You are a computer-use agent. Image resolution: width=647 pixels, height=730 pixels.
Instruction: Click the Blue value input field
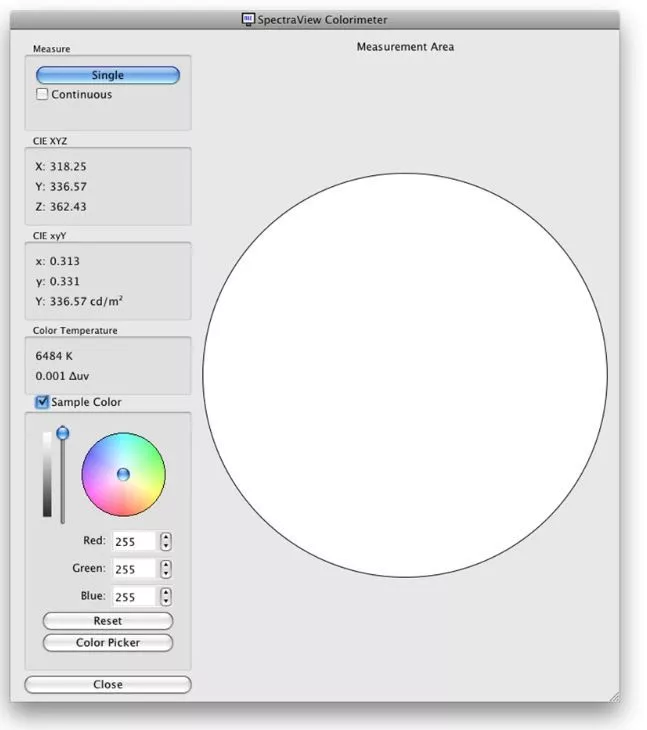134,596
